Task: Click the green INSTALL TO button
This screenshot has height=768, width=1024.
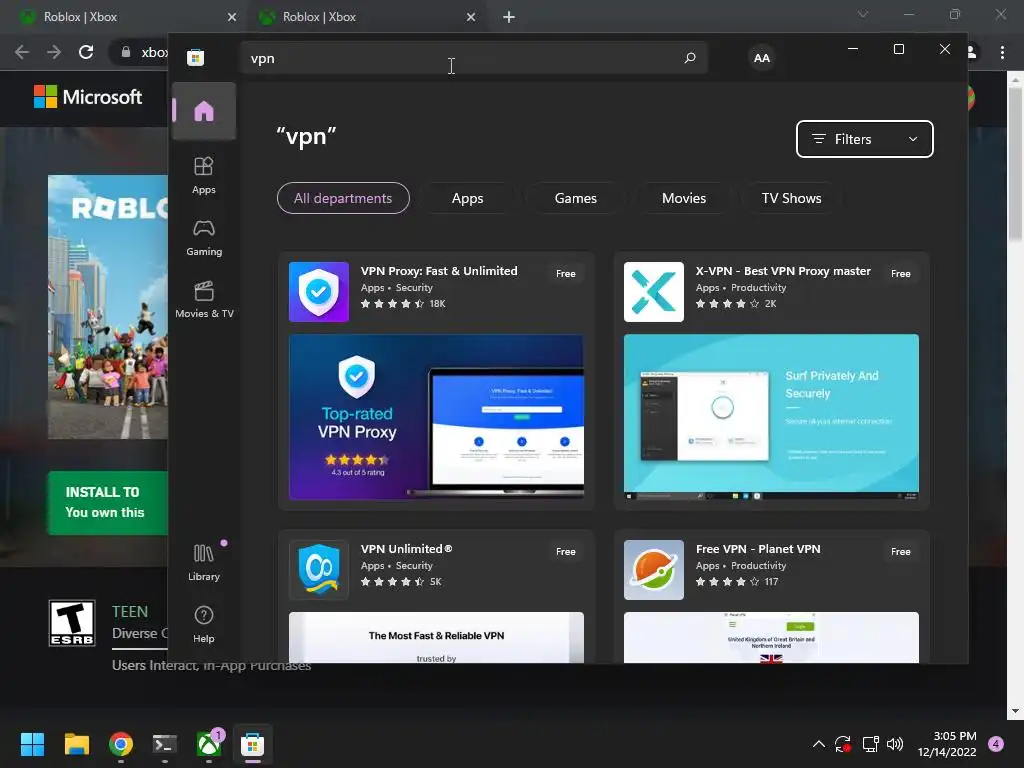Action: pos(108,502)
